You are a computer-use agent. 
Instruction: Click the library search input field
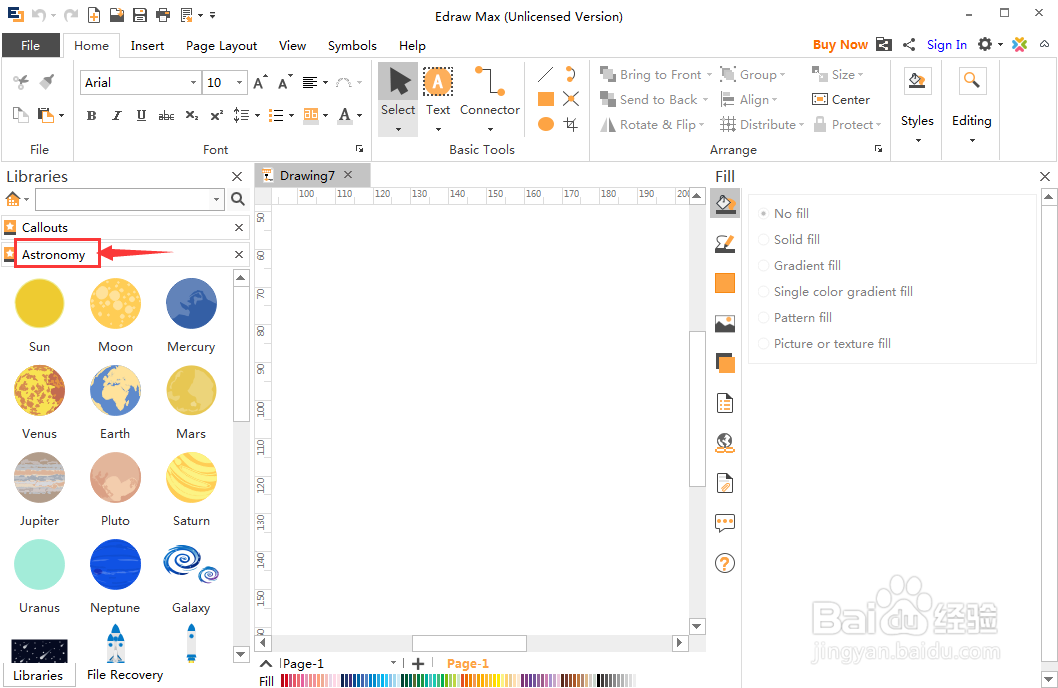[x=123, y=199]
